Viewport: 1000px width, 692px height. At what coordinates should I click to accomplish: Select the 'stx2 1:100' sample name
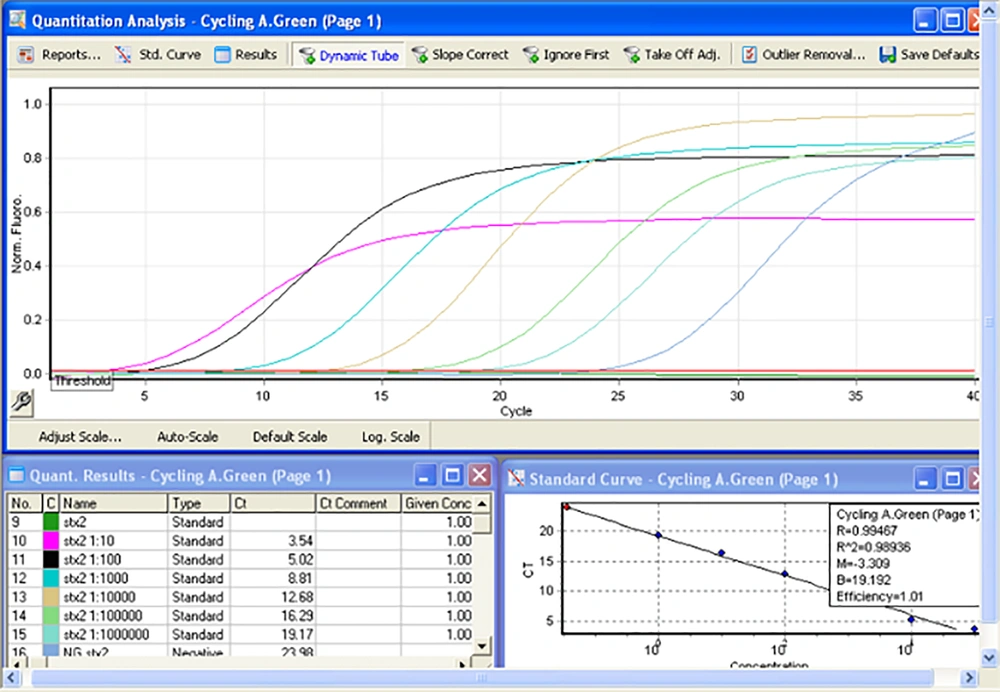point(92,559)
